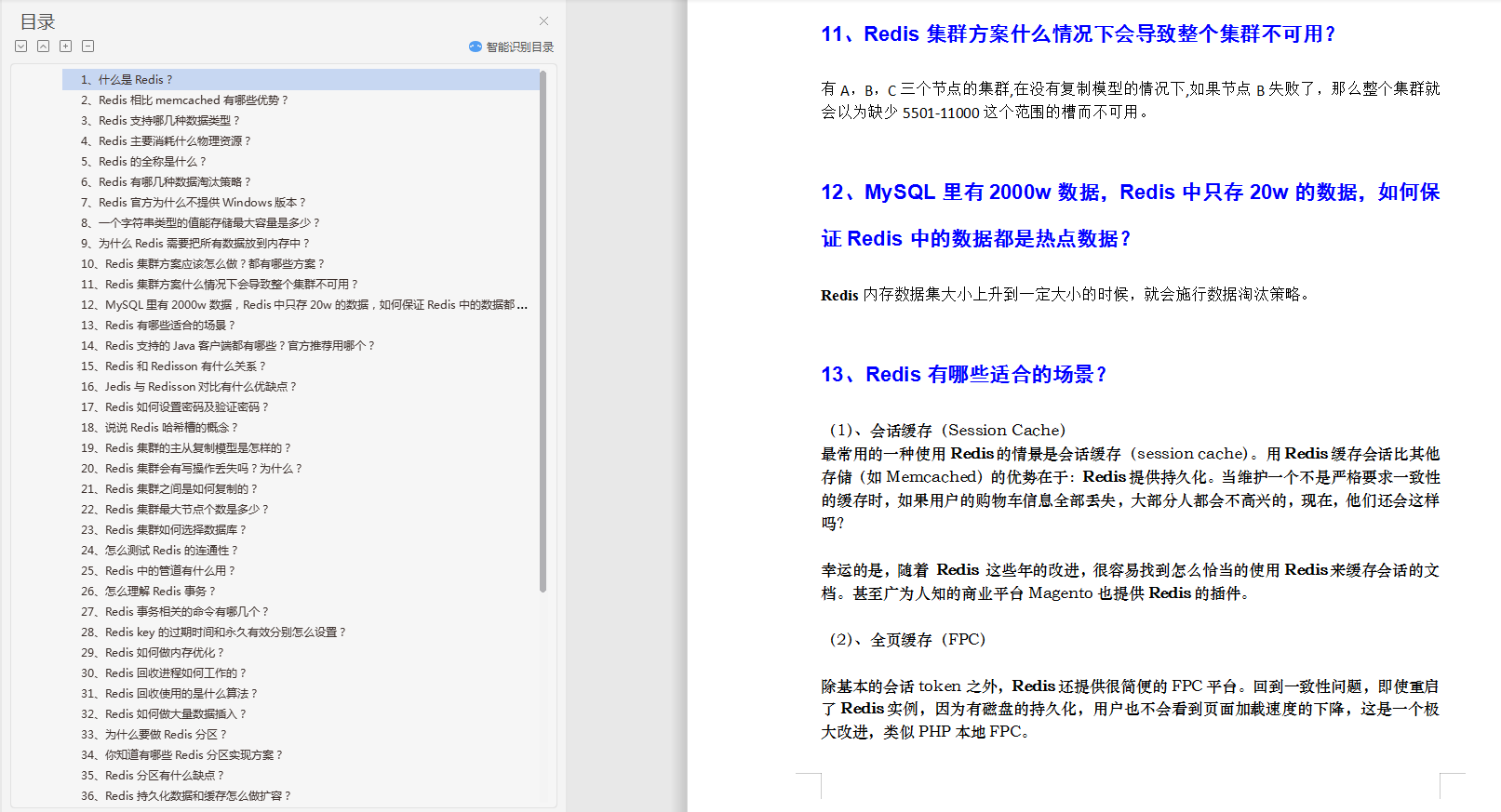Select "8、一个字符串类型的值能存储最大容量" entry
Viewport: 1501px width, 812px height.
pyautogui.click(x=200, y=223)
